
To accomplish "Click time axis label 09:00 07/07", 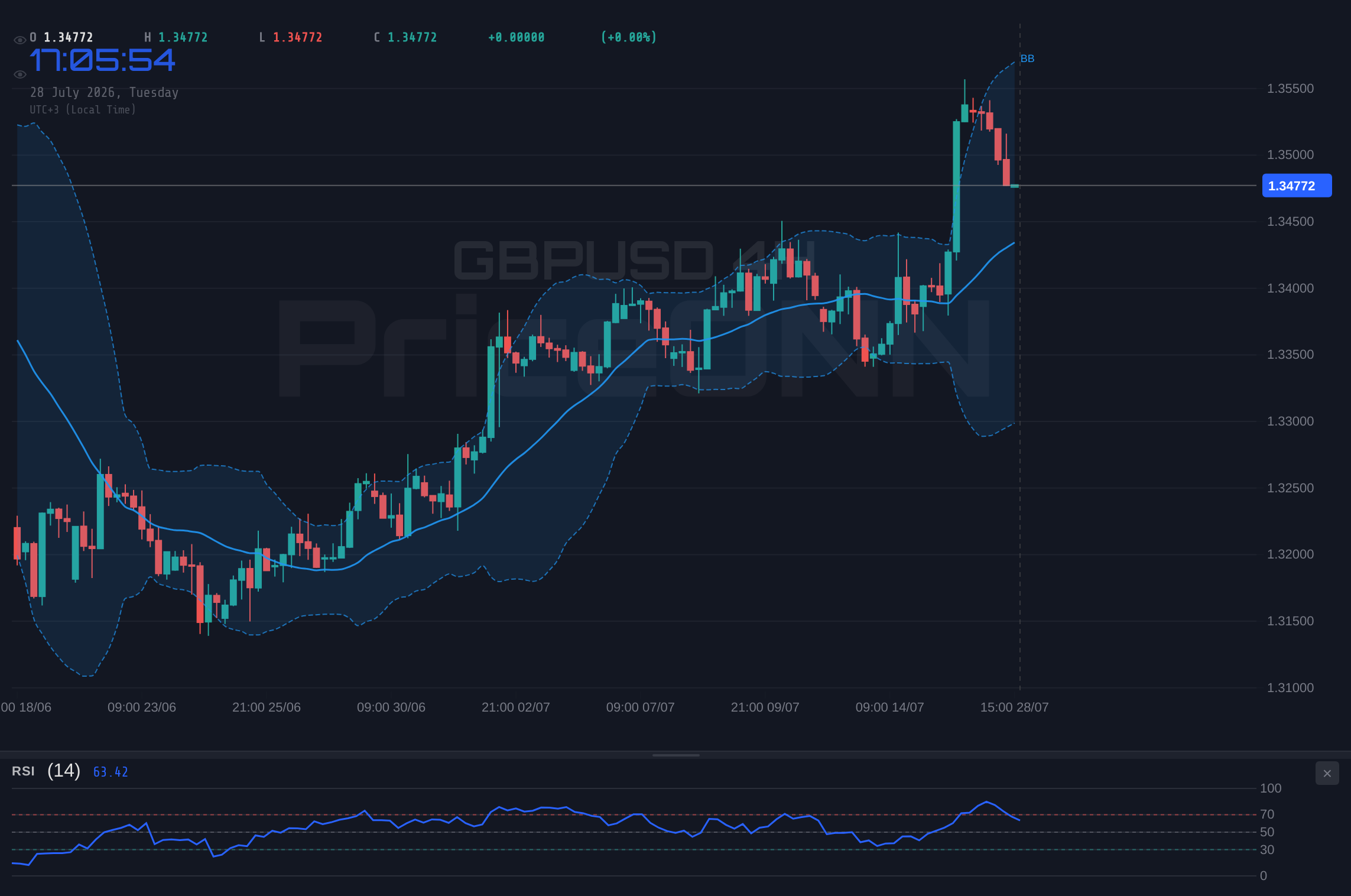I will coord(641,707).
